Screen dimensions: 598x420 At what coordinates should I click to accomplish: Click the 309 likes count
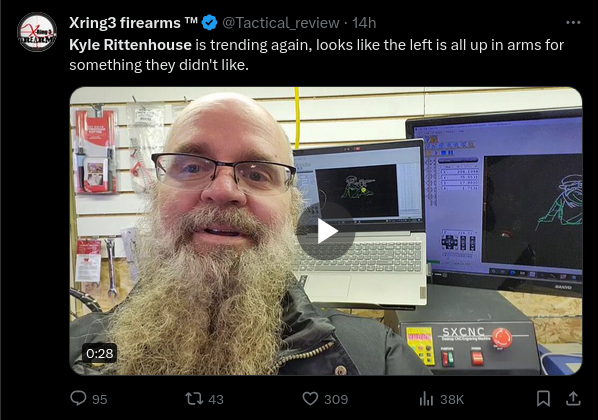tap(336, 399)
